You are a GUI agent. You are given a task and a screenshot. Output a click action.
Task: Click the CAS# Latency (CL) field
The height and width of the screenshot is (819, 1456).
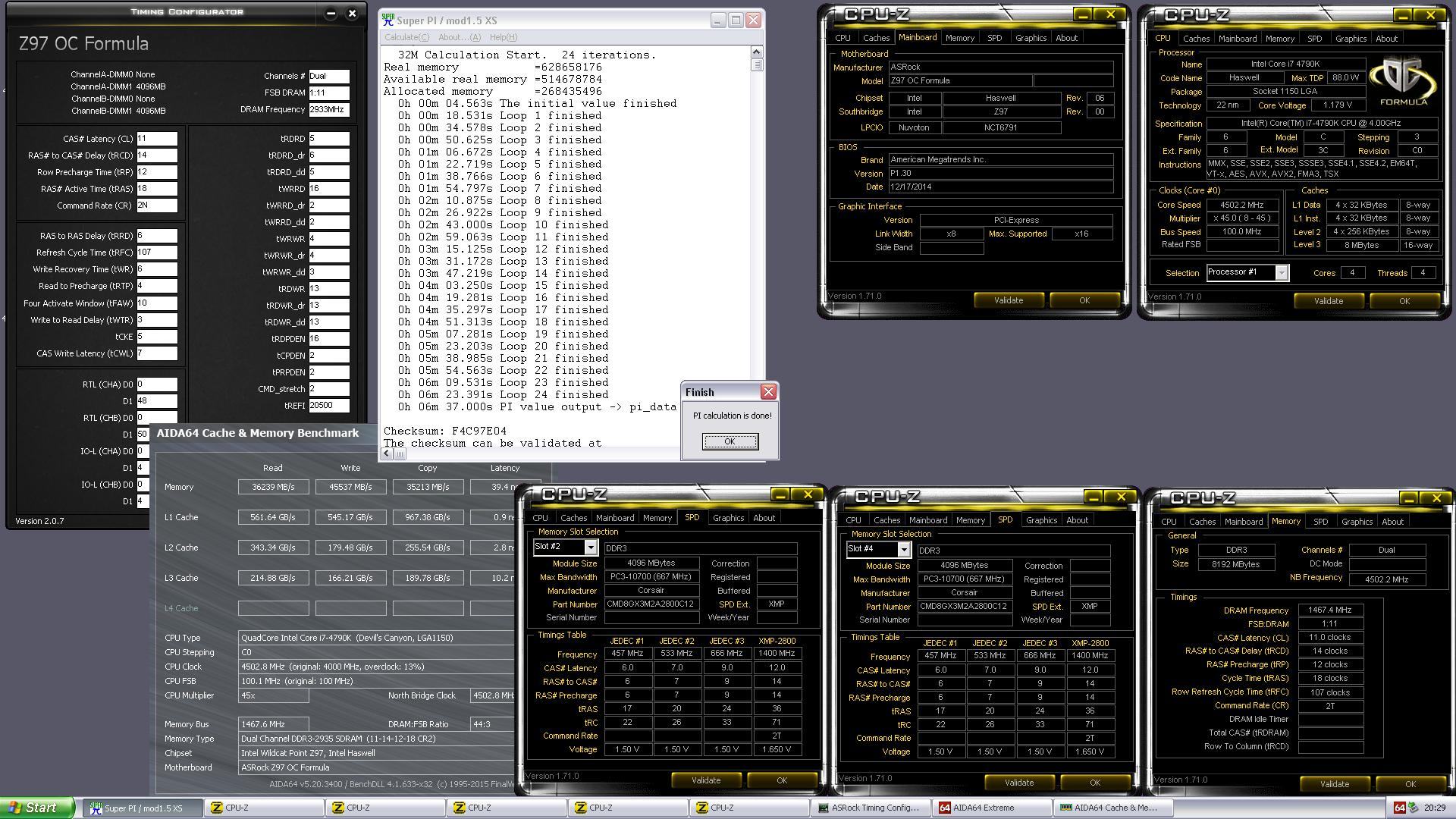point(156,139)
